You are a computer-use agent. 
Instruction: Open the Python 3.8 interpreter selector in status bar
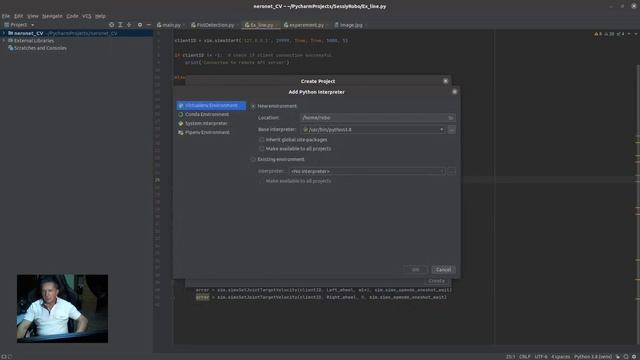tap(593, 356)
